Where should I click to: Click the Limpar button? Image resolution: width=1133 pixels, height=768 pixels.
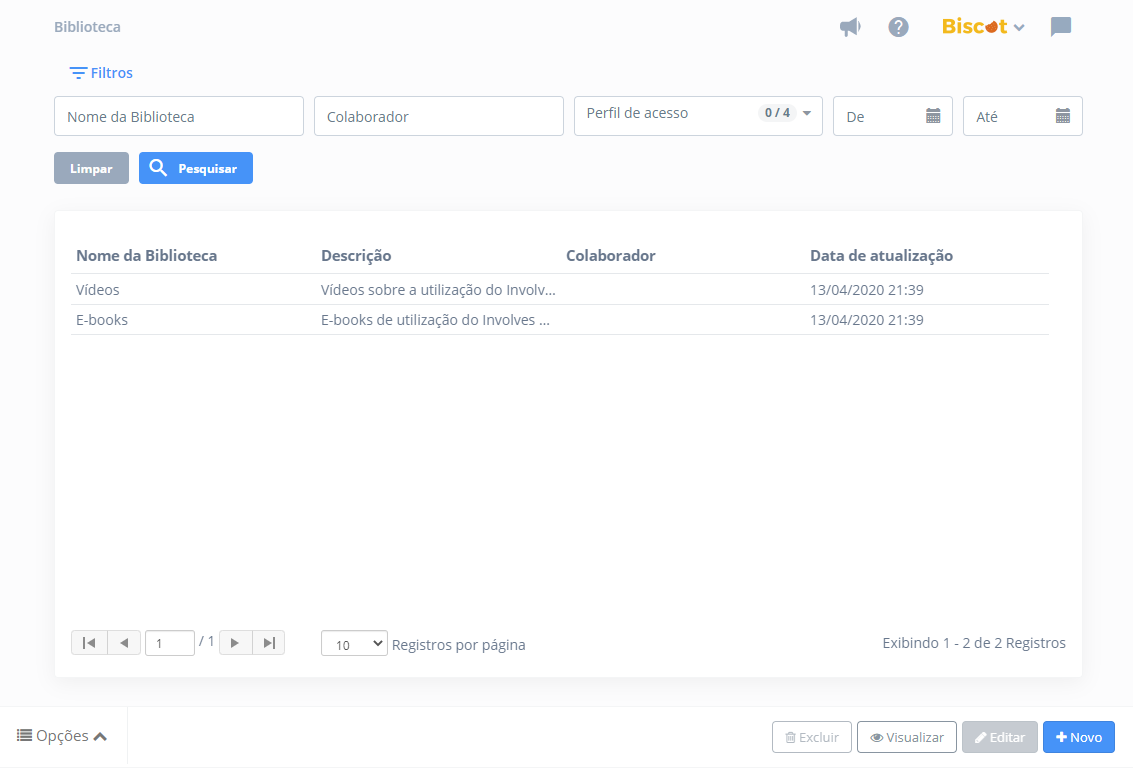point(91,168)
